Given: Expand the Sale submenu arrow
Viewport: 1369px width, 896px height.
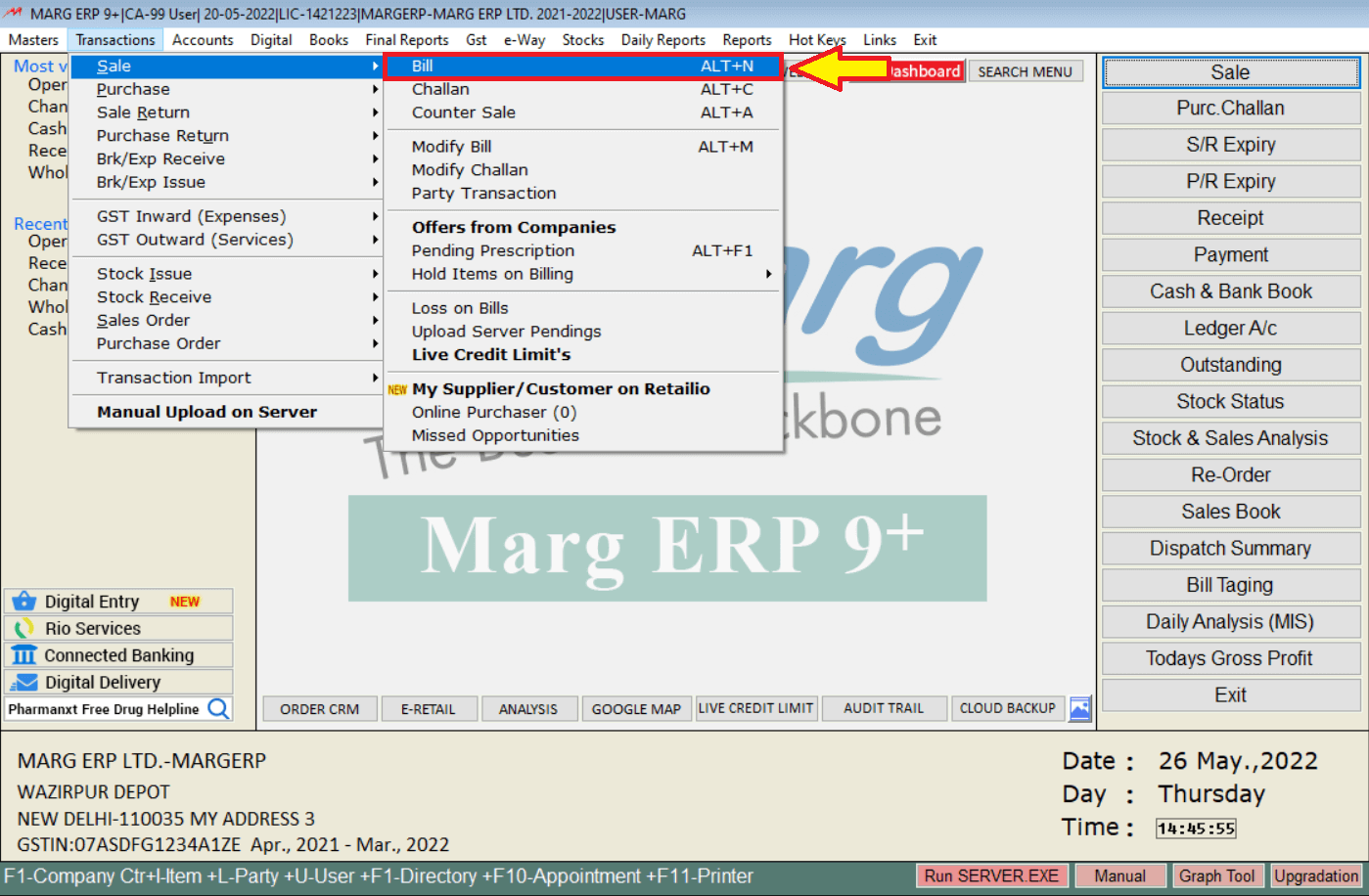Looking at the screenshot, I should [375, 67].
